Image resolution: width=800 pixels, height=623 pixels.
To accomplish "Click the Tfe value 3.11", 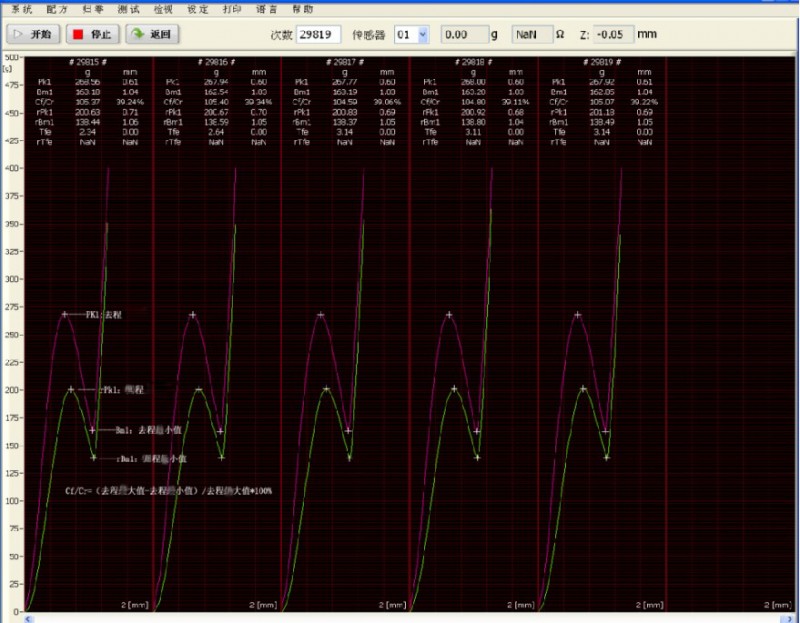I will [x=473, y=132].
